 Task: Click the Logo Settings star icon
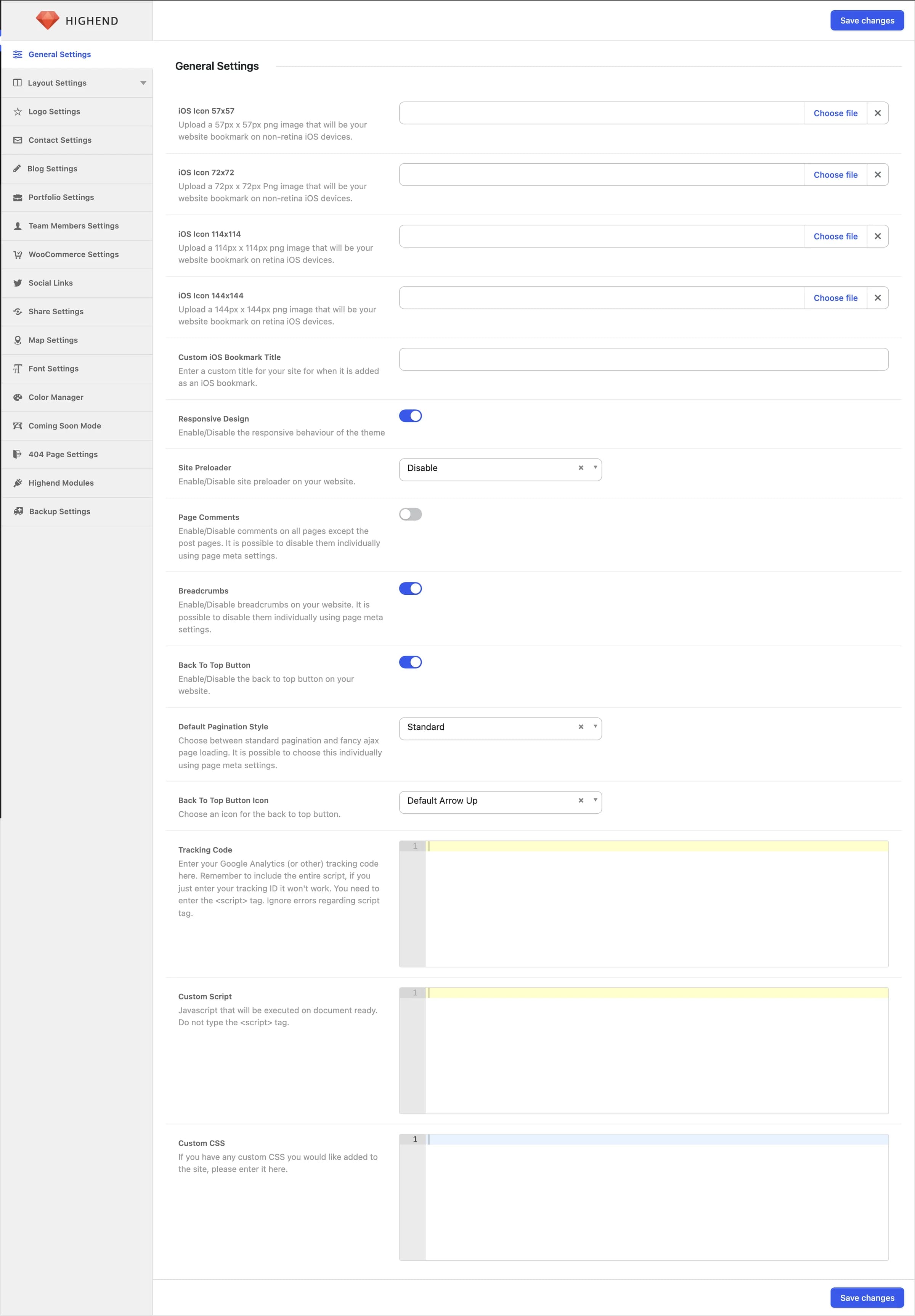18,112
